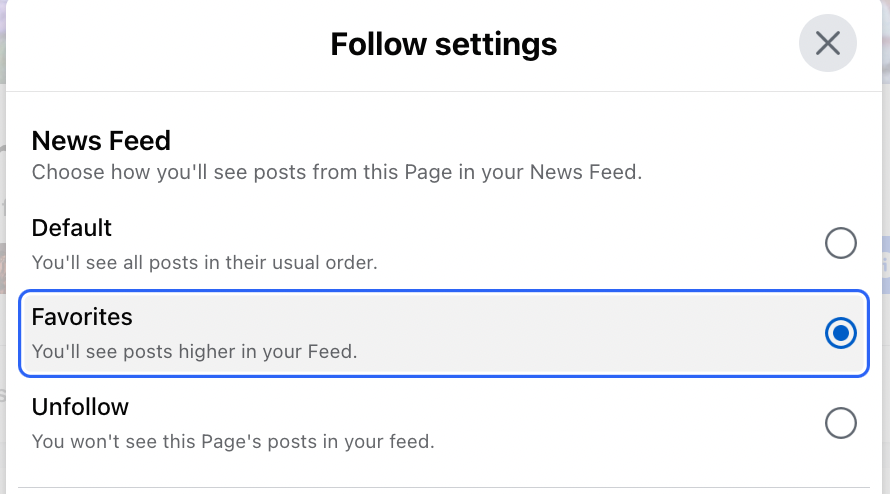Click 'You won't see this Page's posts' text

tap(233, 442)
